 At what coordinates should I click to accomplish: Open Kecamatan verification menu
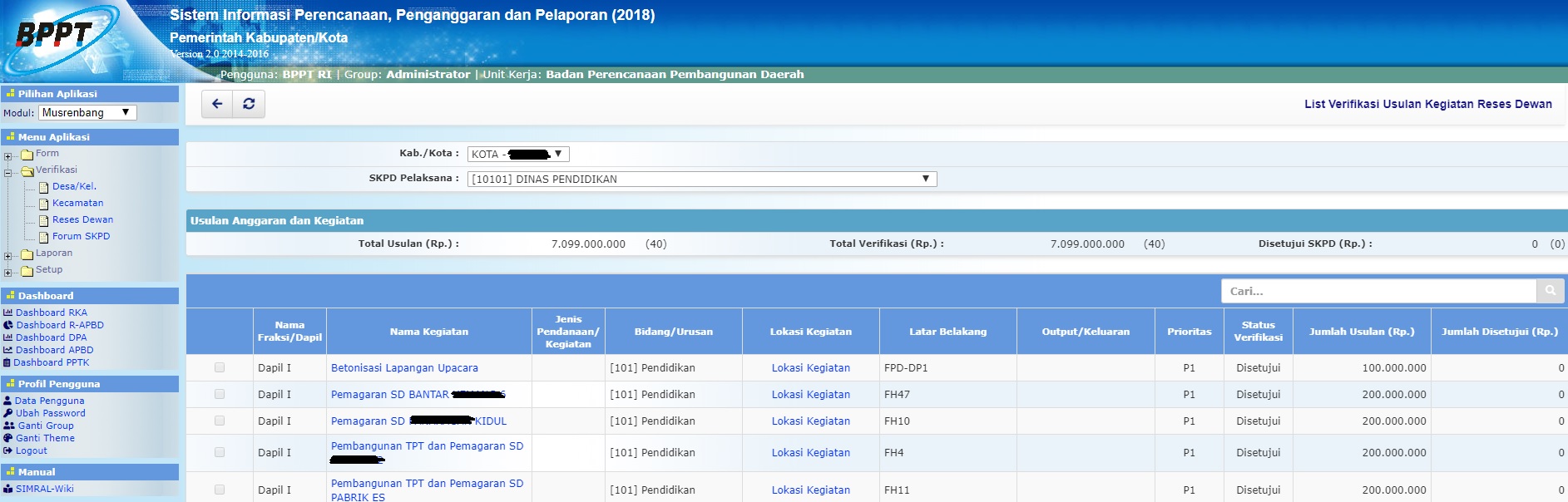tap(78, 203)
